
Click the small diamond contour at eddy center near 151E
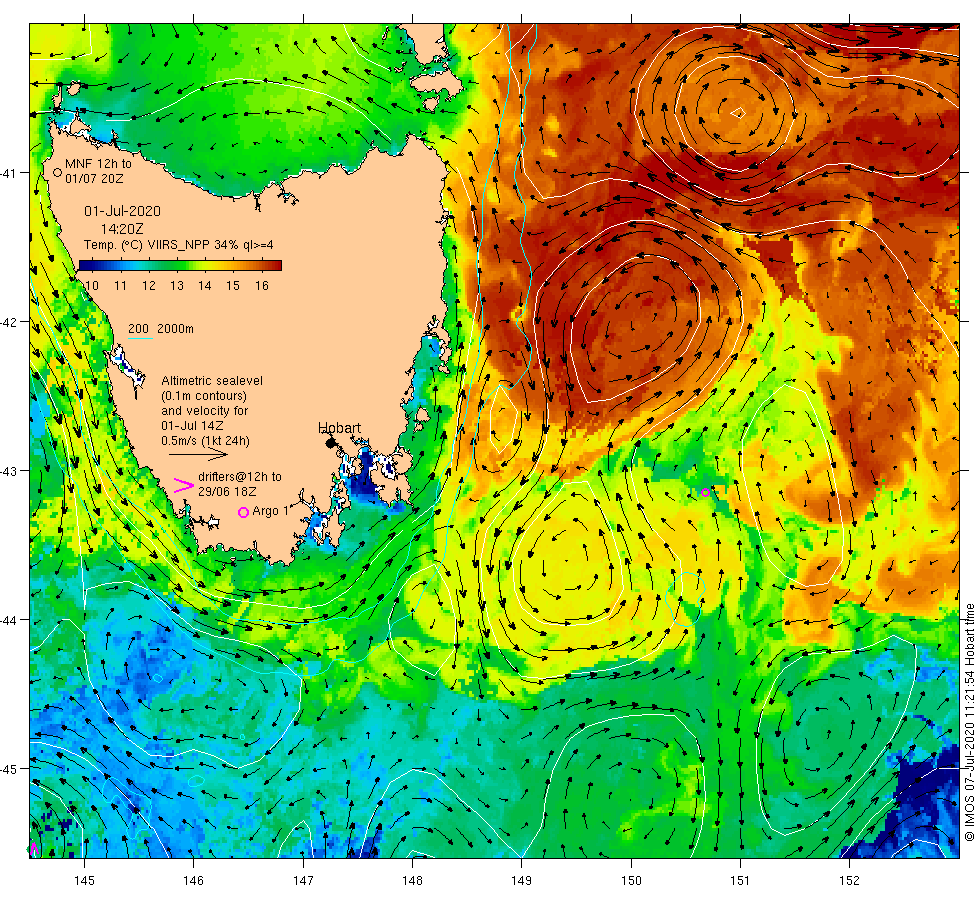pyautogui.click(x=739, y=112)
